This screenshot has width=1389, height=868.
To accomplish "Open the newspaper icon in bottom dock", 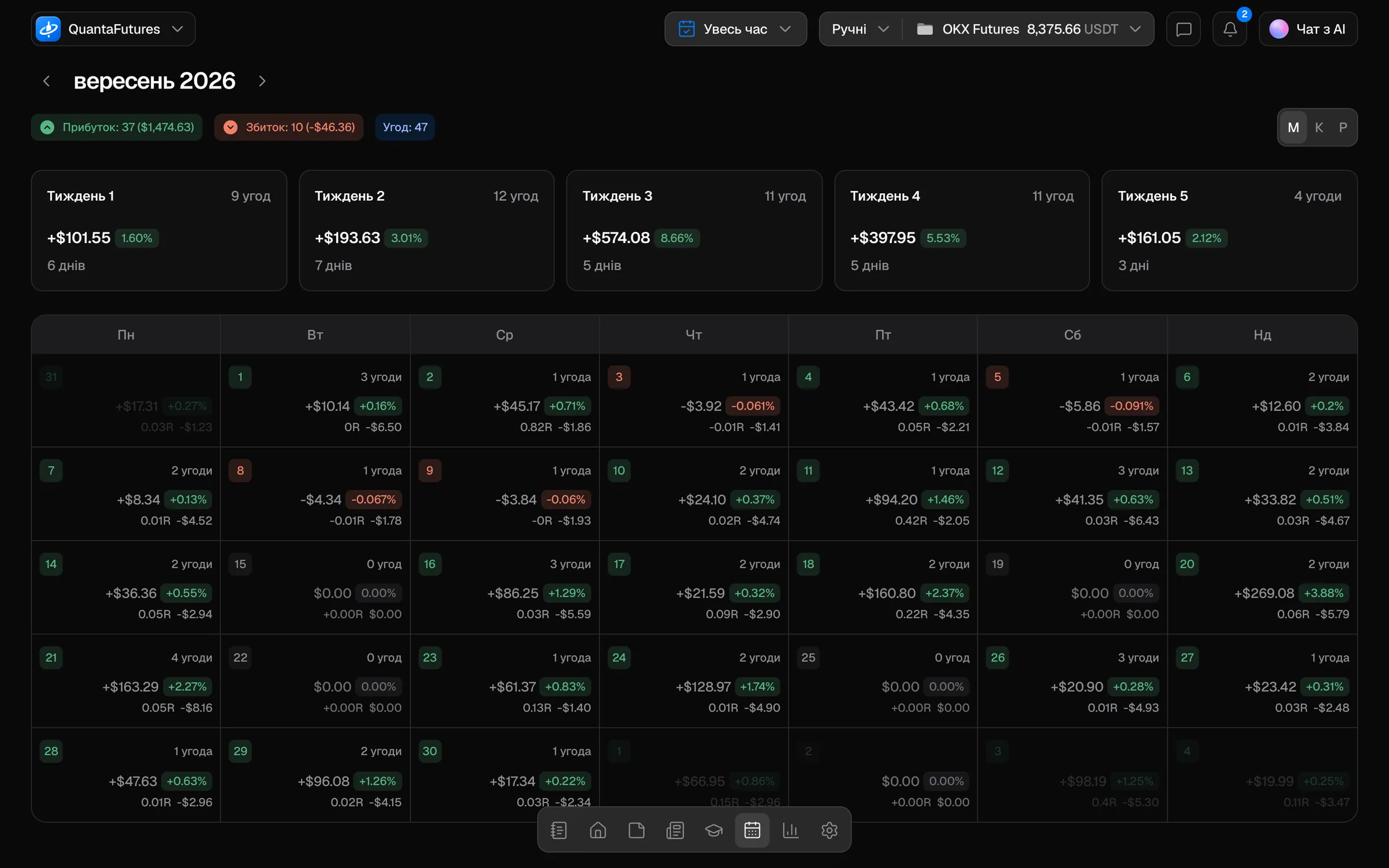I will point(675,830).
